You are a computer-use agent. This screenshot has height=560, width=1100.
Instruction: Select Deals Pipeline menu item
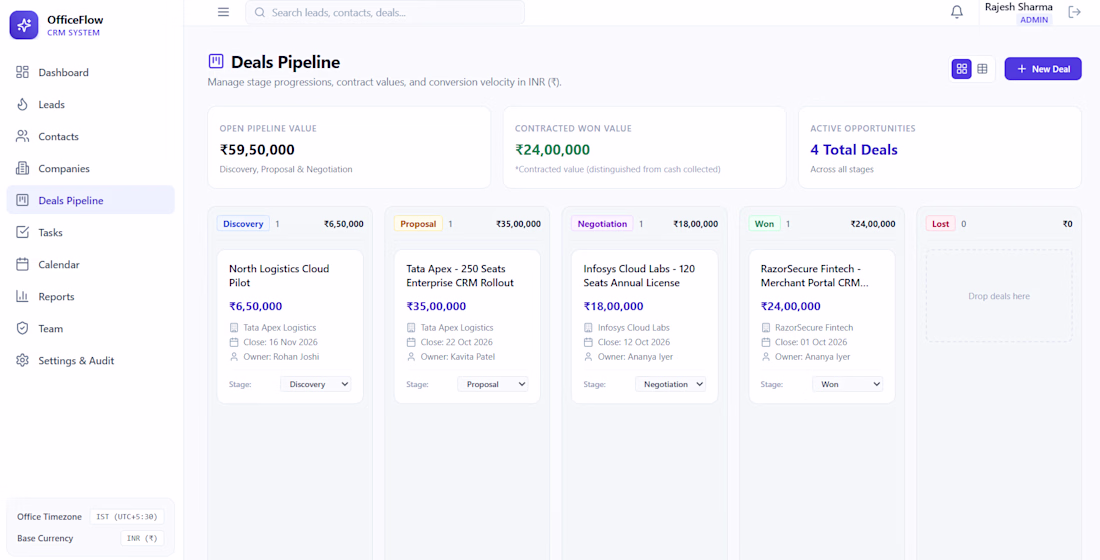[90, 200]
